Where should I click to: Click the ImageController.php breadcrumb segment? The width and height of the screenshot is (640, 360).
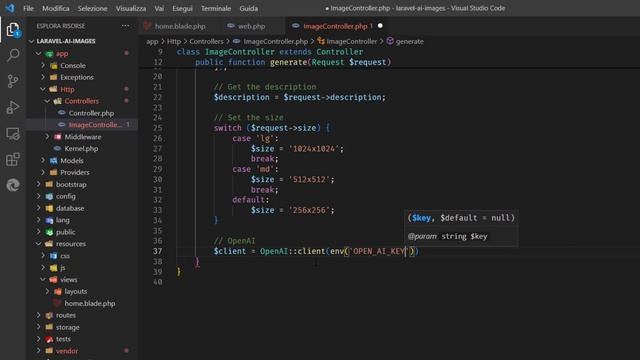click(x=276, y=41)
